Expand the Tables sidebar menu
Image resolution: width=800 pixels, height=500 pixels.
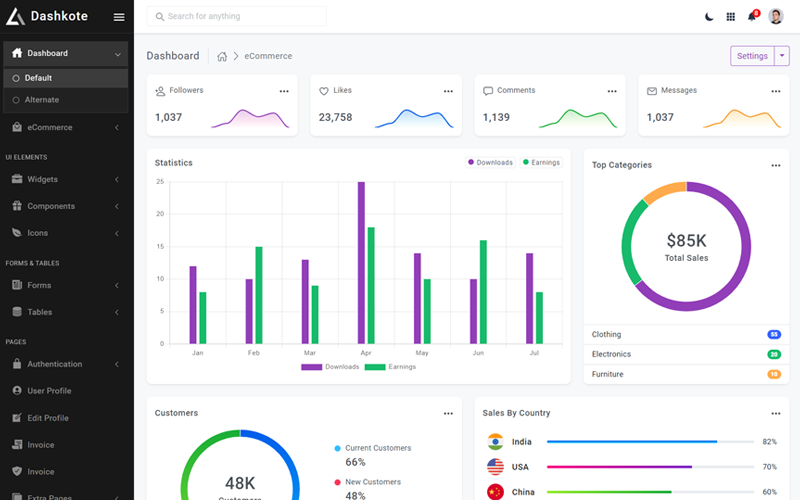[x=66, y=312]
